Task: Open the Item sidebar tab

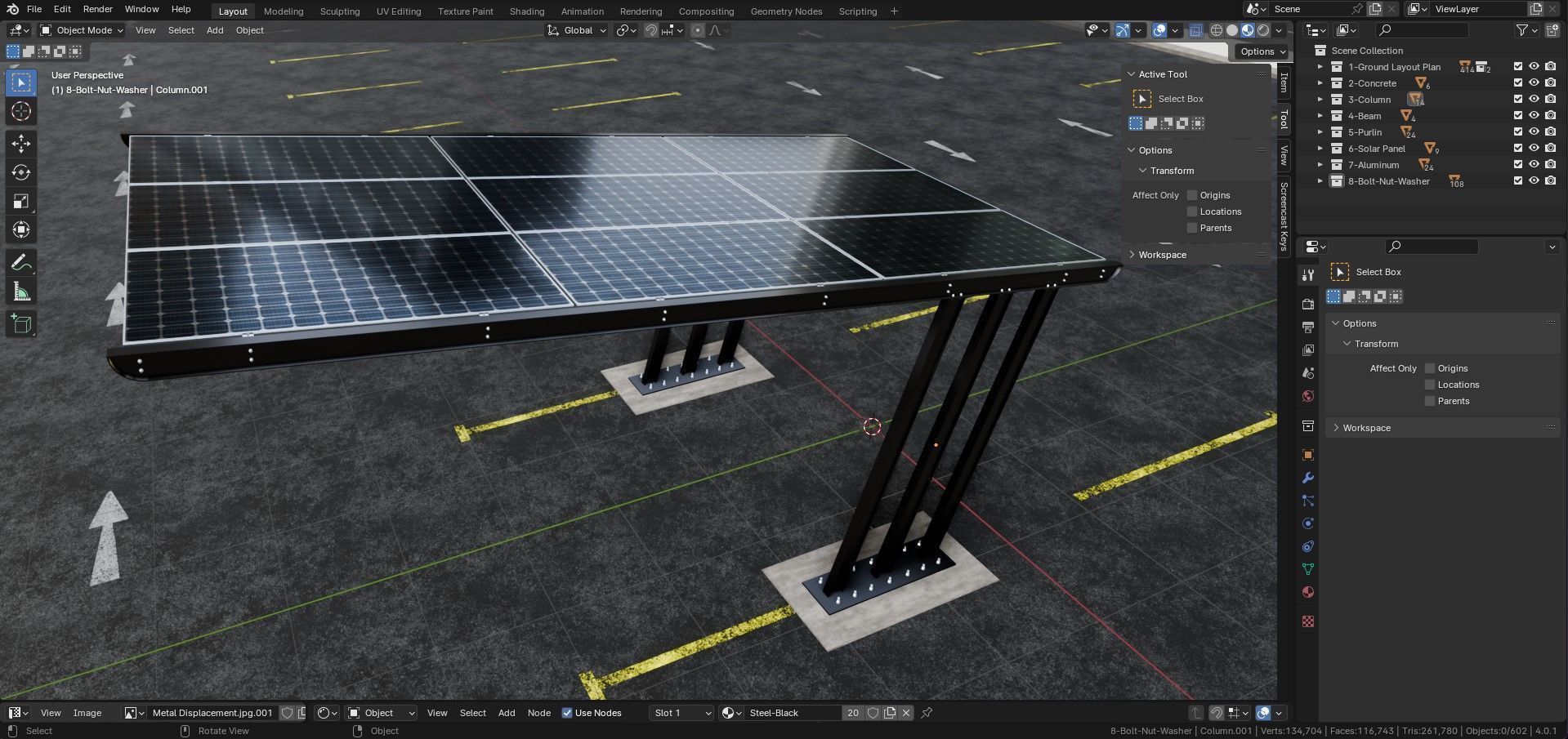Action: [1284, 82]
